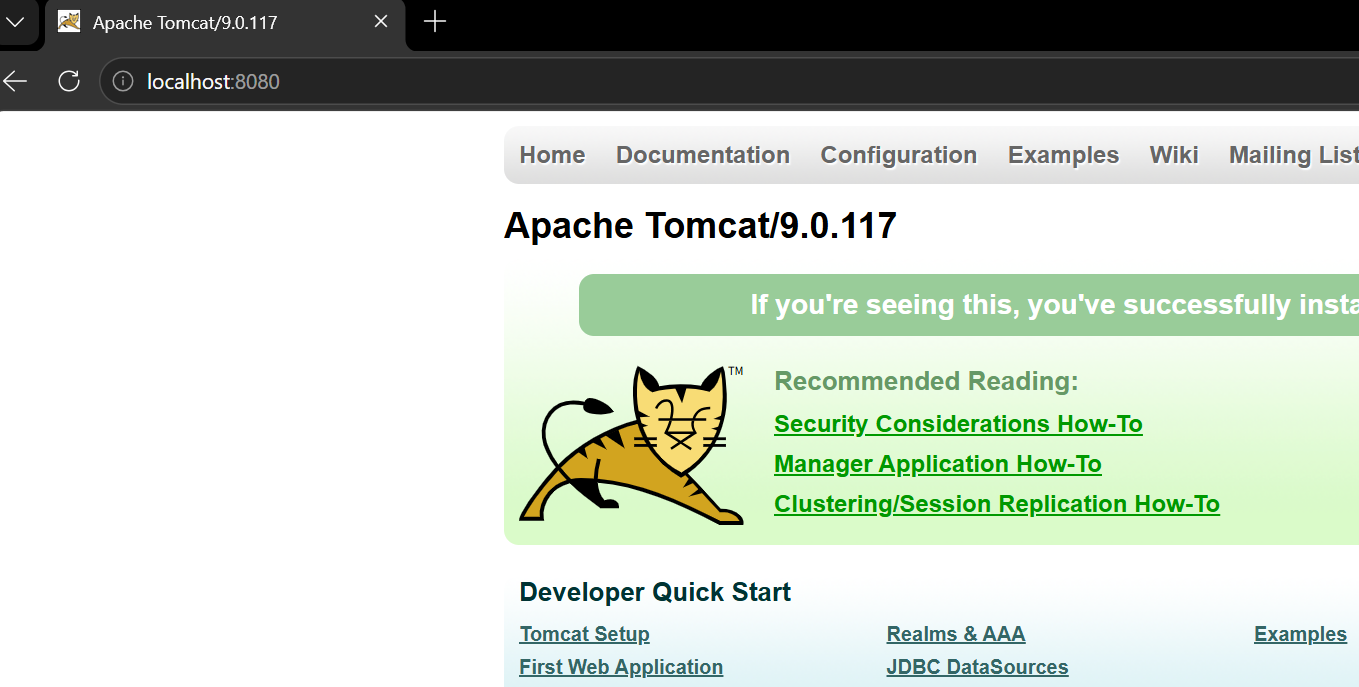Open the Wiki navigation item

coord(1174,155)
